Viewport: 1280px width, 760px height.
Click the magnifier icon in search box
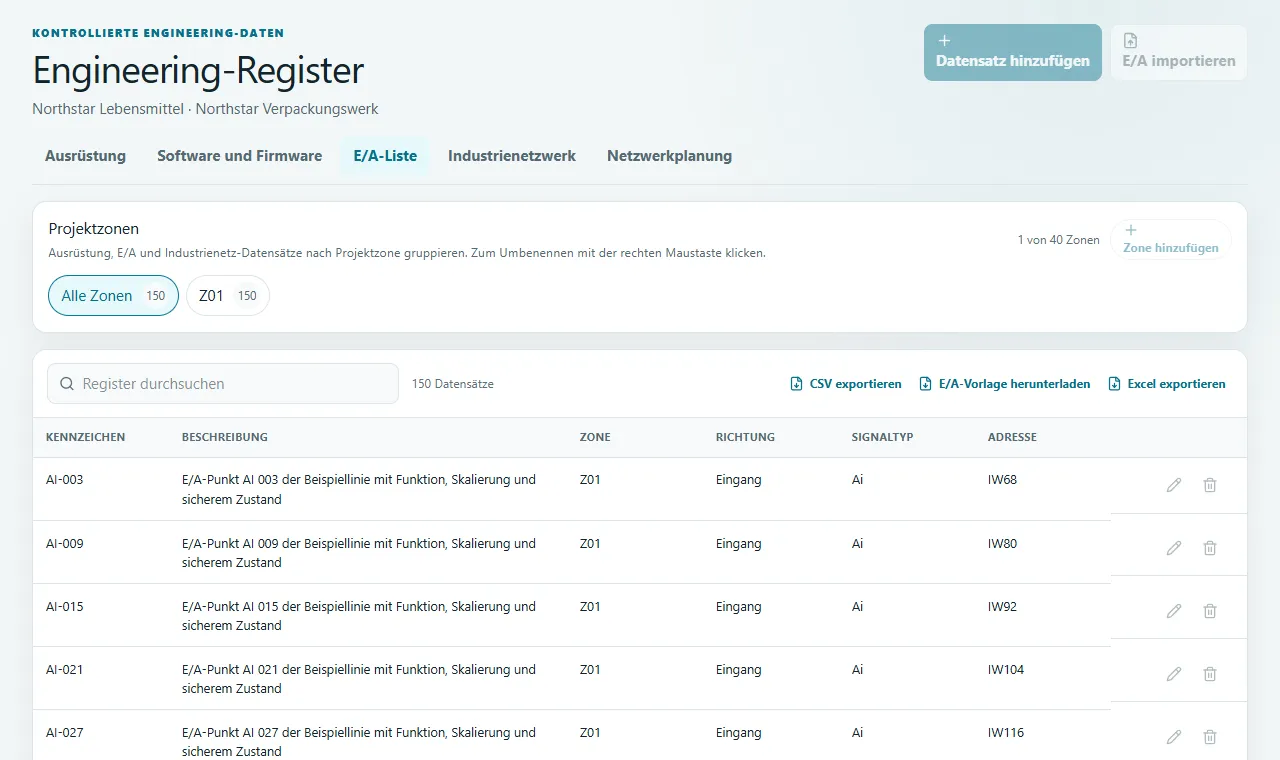(x=67, y=384)
